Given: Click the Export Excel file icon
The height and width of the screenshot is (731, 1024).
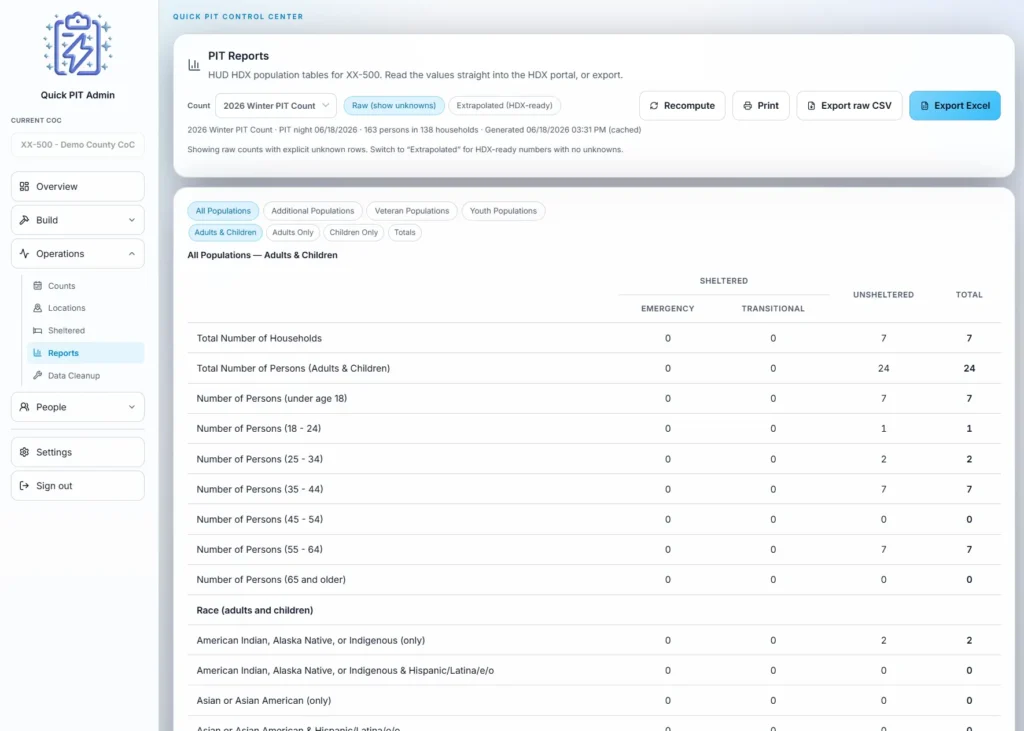Looking at the screenshot, I should click(x=925, y=106).
